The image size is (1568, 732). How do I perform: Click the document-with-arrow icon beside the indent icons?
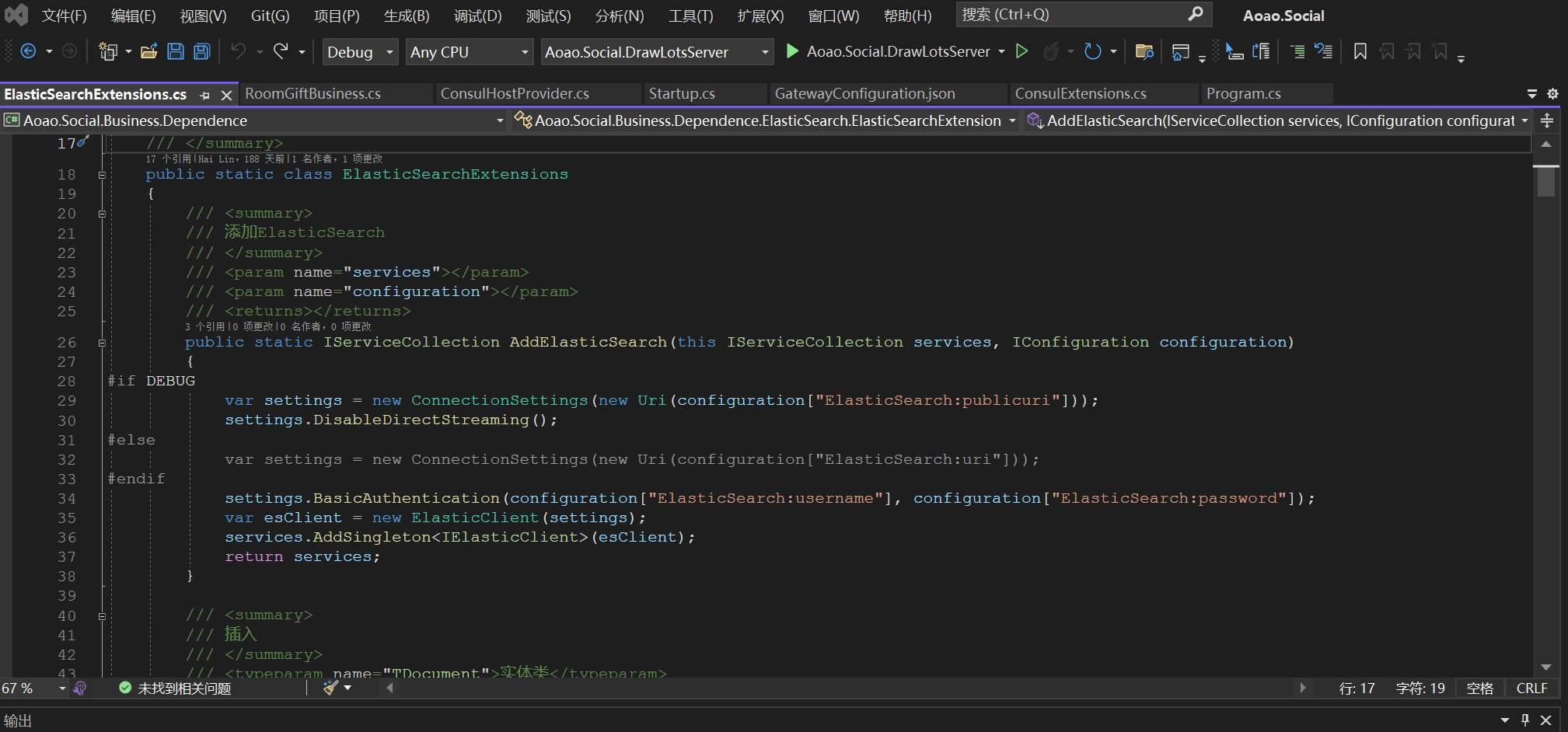(1261, 51)
